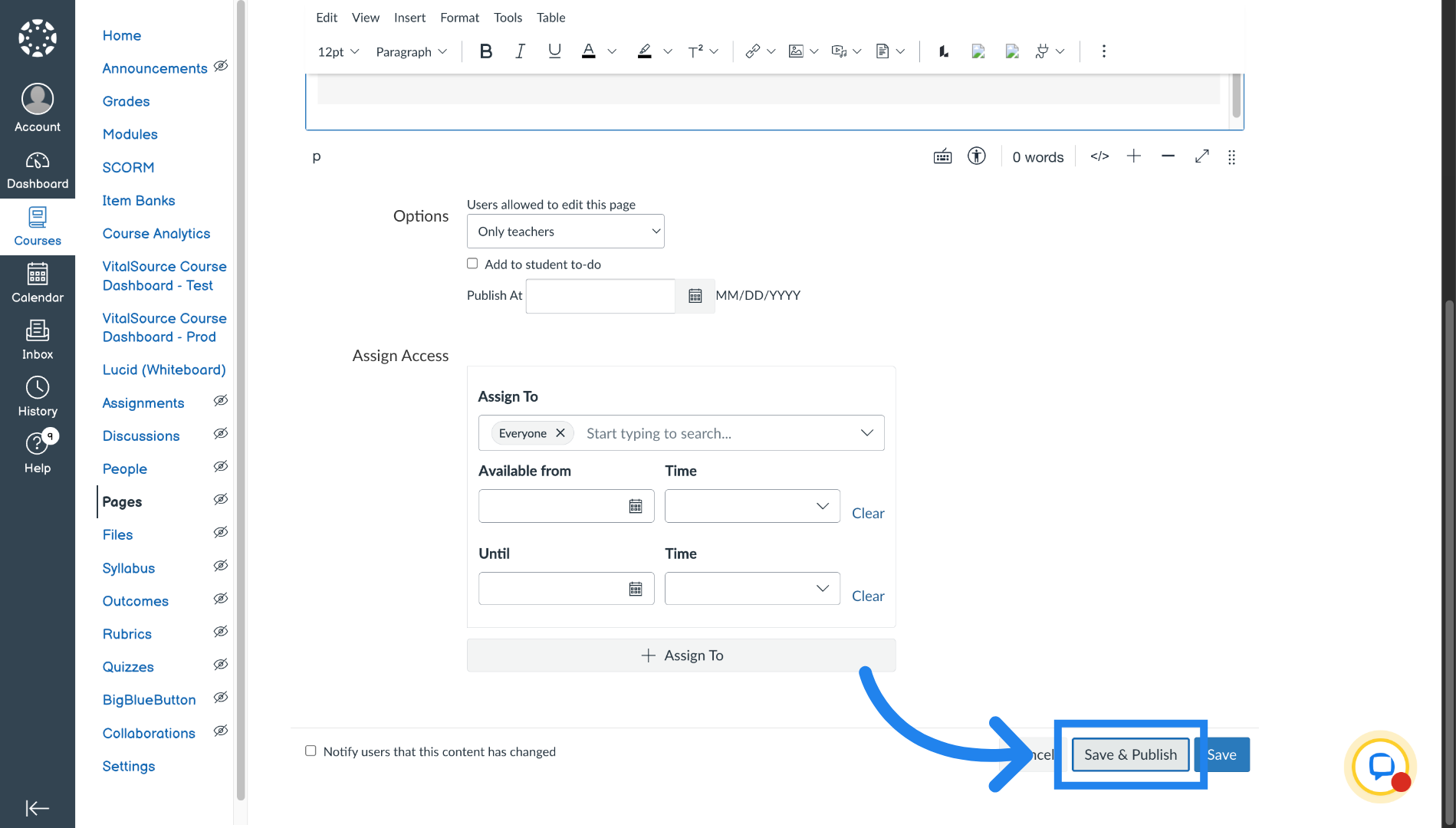Expand the Assign To search dropdown
Image resolution: width=1456 pixels, height=828 pixels.
866,433
